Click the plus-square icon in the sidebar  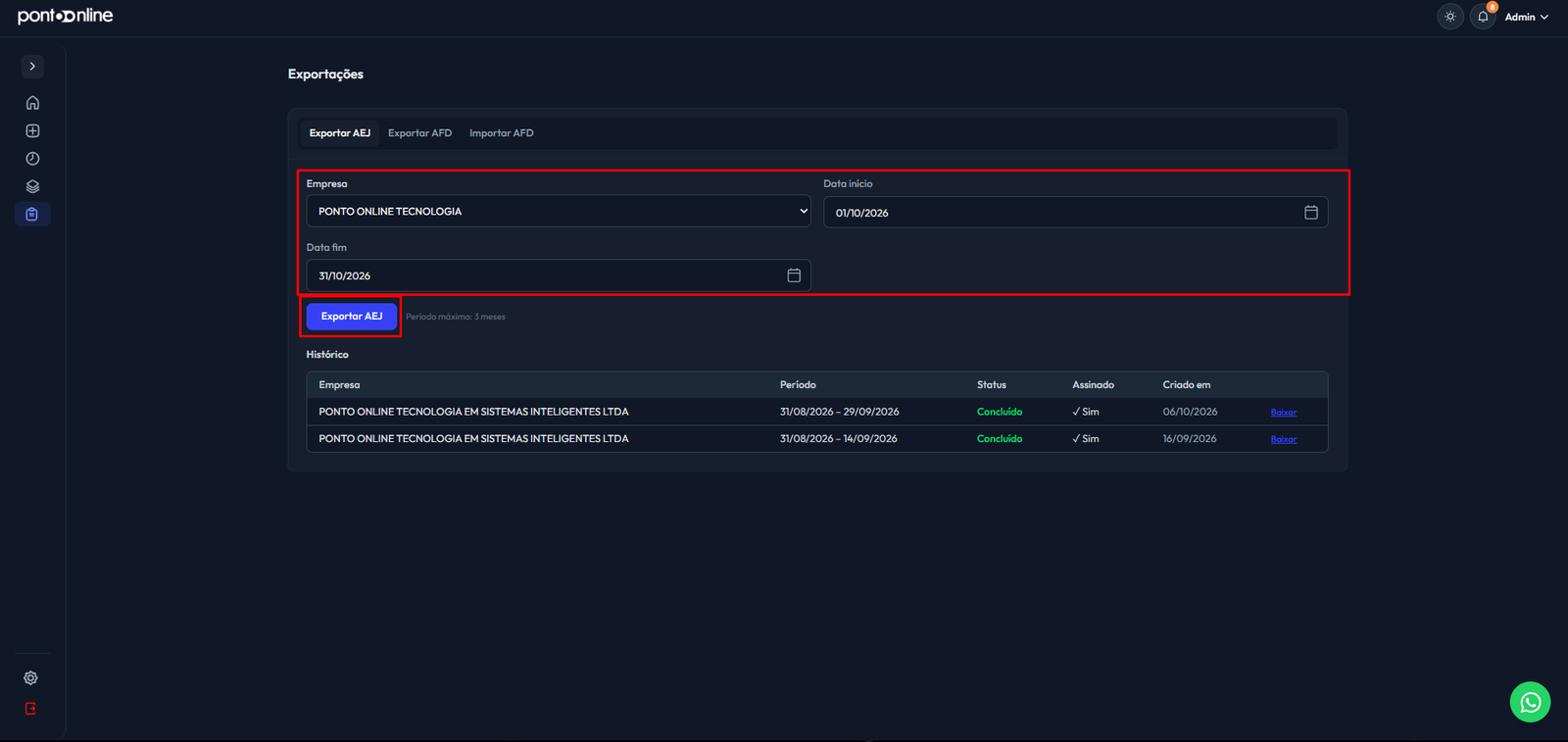[32, 130]
